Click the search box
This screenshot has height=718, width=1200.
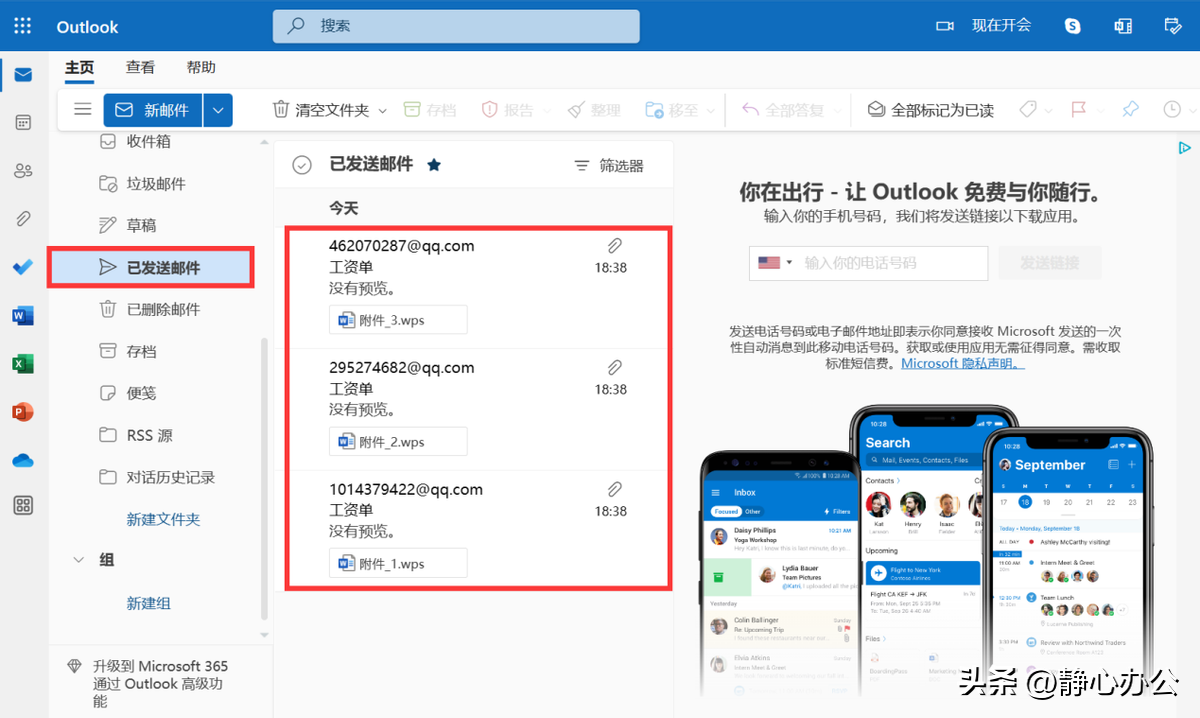coord(456,26)
